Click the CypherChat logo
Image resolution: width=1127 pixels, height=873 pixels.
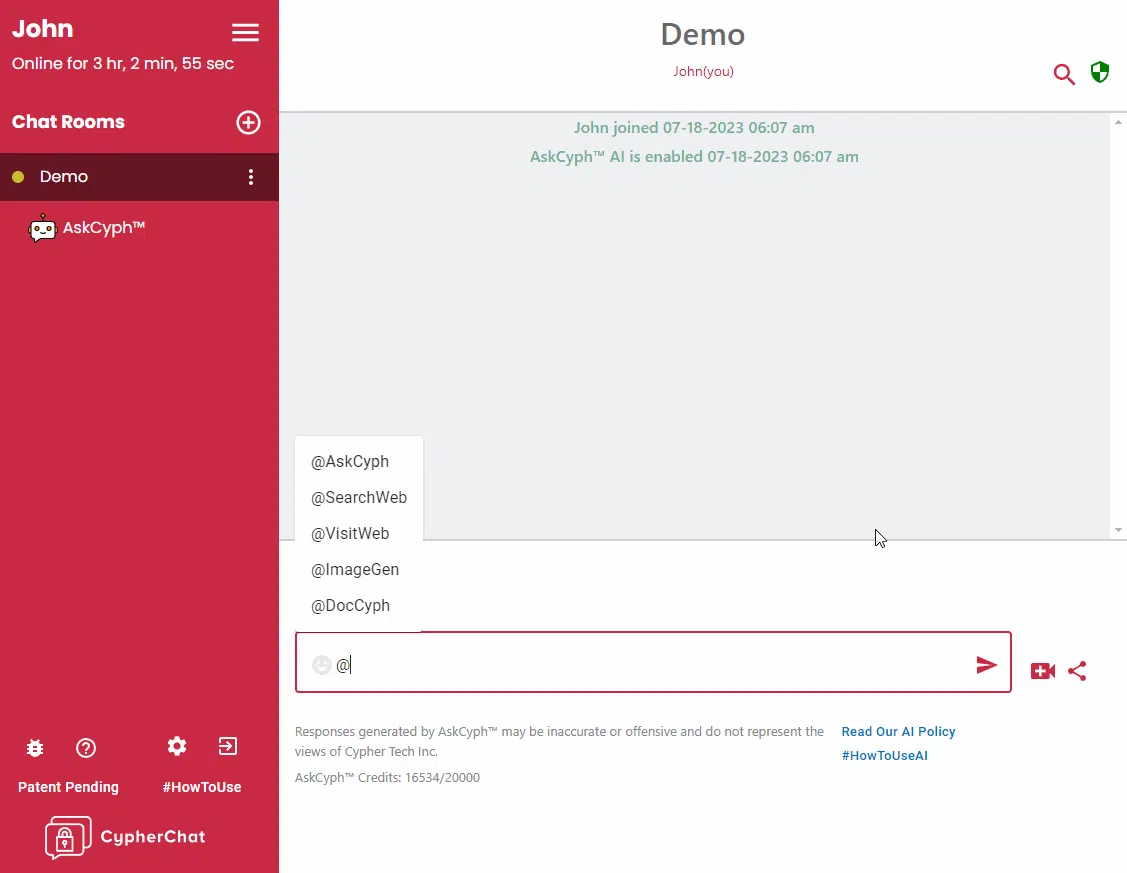pyautogui.click(x=125, y=837)
